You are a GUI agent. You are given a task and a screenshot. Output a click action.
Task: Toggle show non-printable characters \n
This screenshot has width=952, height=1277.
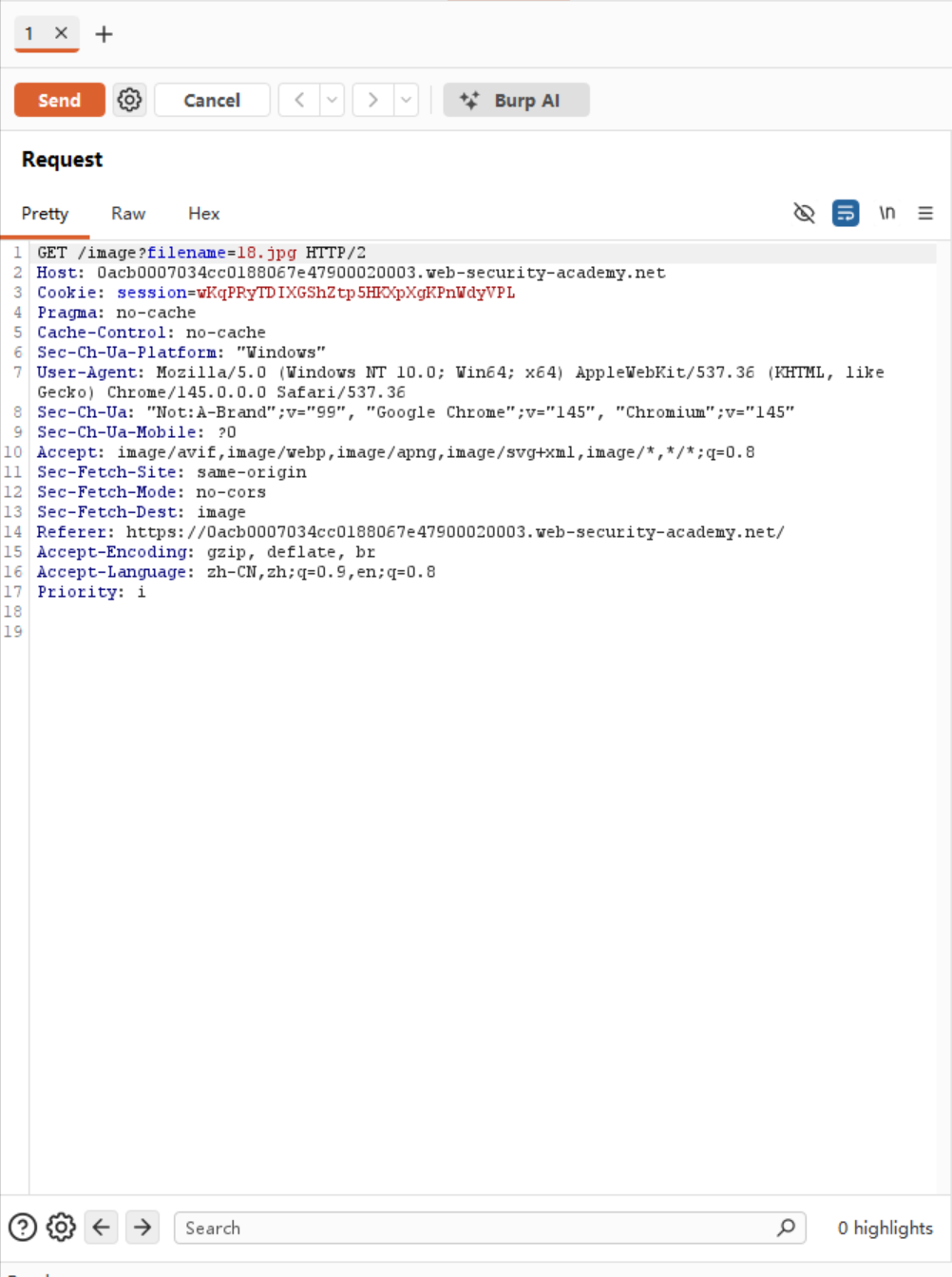click(x=886, y=213)
